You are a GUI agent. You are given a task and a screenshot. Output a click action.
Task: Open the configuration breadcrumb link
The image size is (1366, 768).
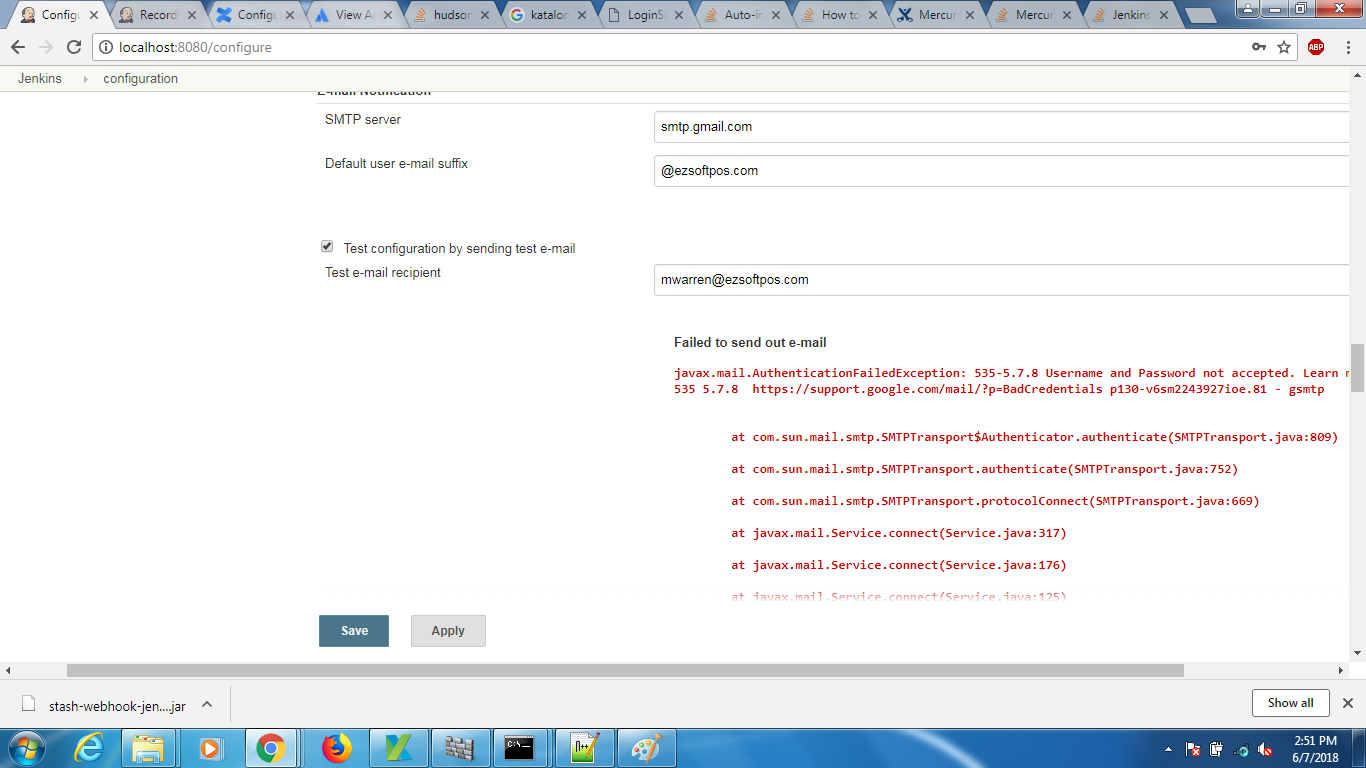pyautogui.click(x=141, y=79)
